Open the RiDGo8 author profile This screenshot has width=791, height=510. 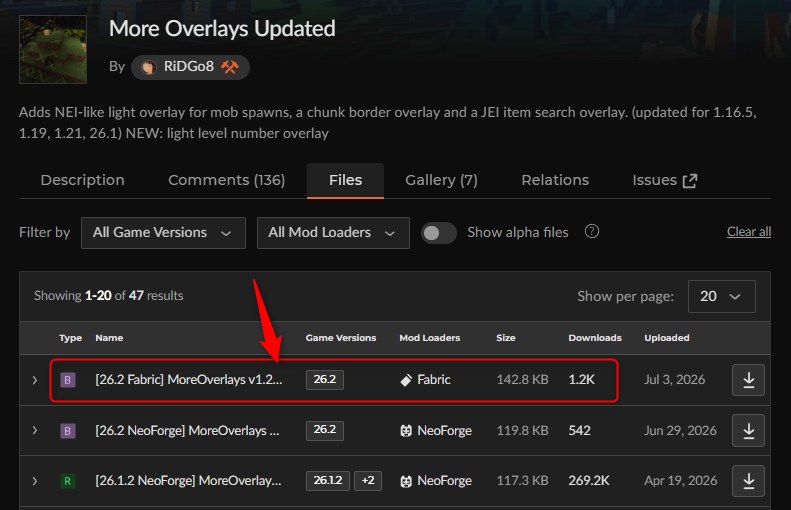[190, 67]
